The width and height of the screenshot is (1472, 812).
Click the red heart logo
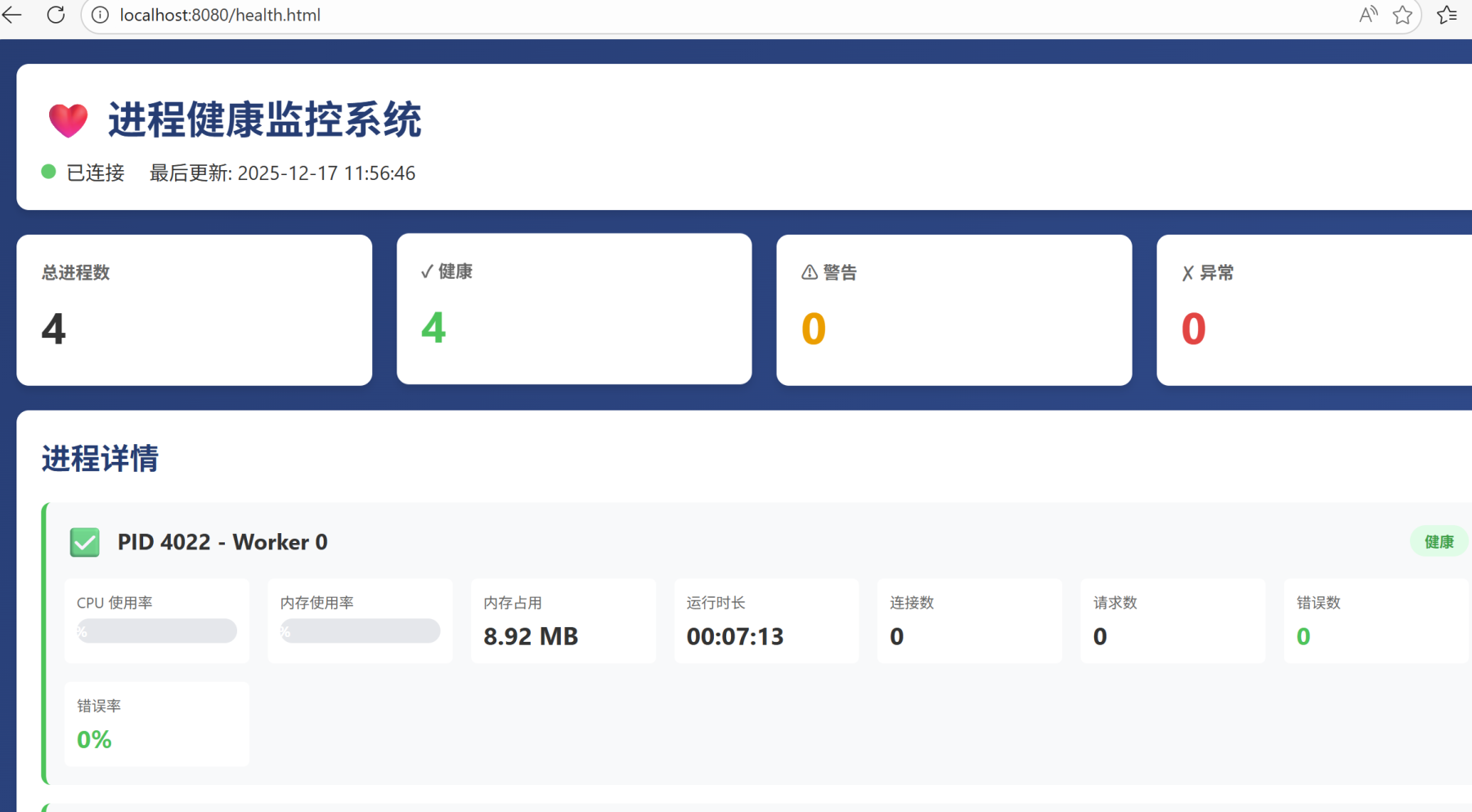[x=68, y=120]
